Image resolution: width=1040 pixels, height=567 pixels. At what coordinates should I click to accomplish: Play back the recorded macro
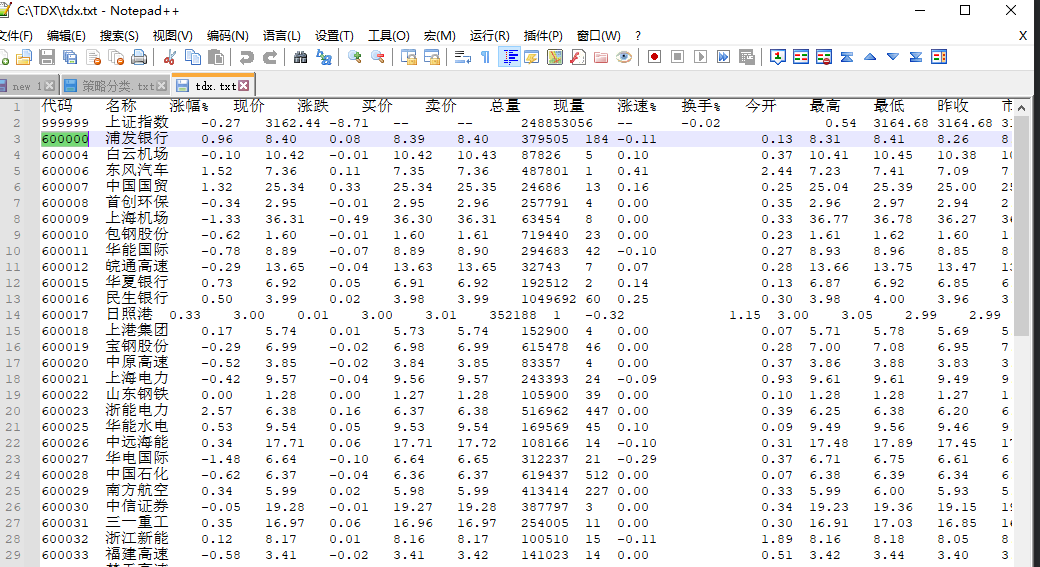point(700,57)
